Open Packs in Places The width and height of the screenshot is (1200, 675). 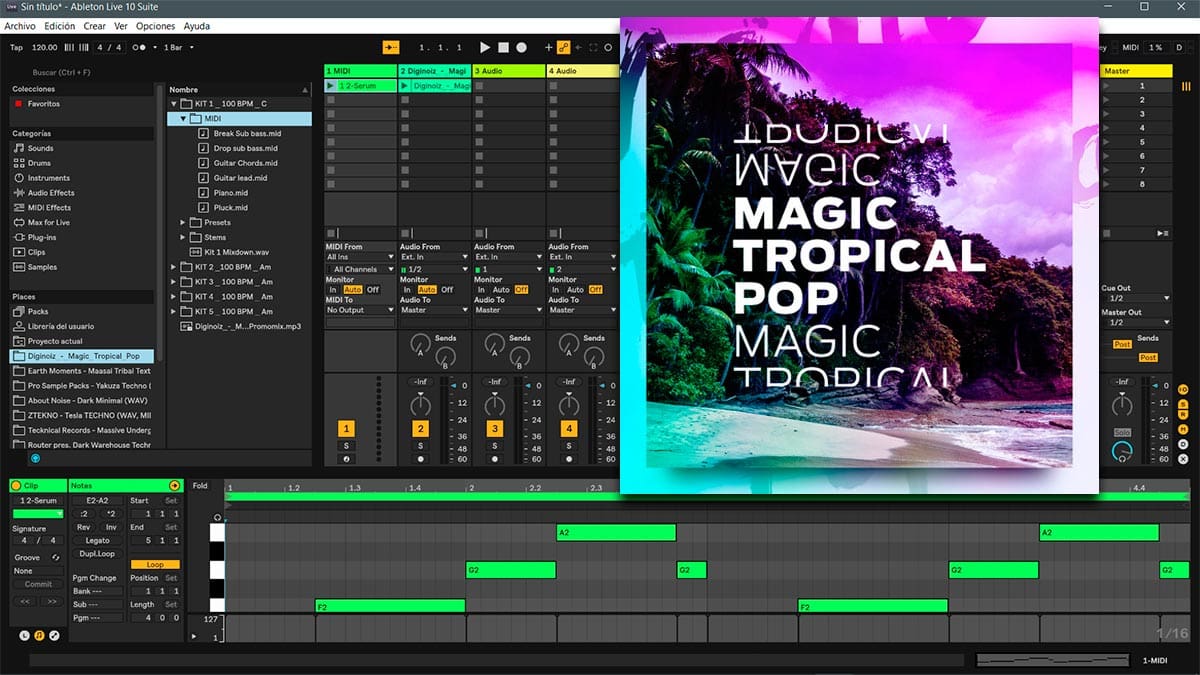[x=38, y=311]
